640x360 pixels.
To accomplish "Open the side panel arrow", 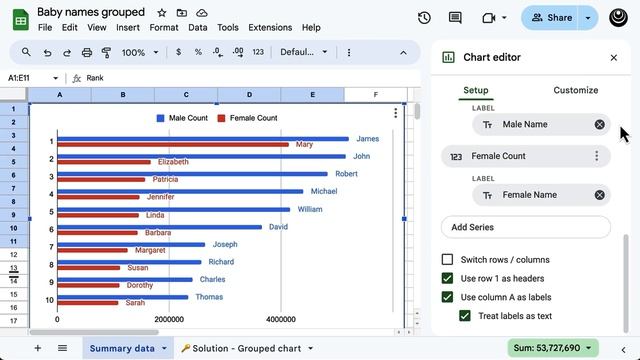I will coord(623,350).
